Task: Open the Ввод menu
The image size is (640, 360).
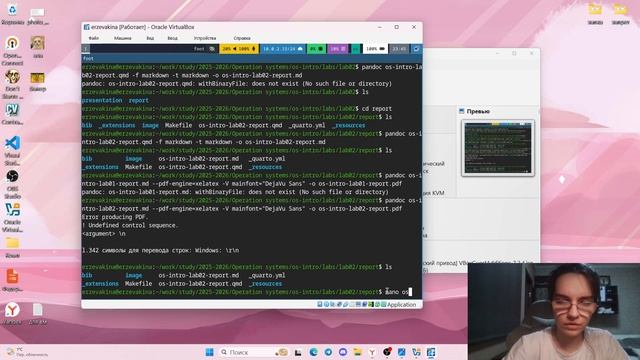Action: [x=172, y=38]
